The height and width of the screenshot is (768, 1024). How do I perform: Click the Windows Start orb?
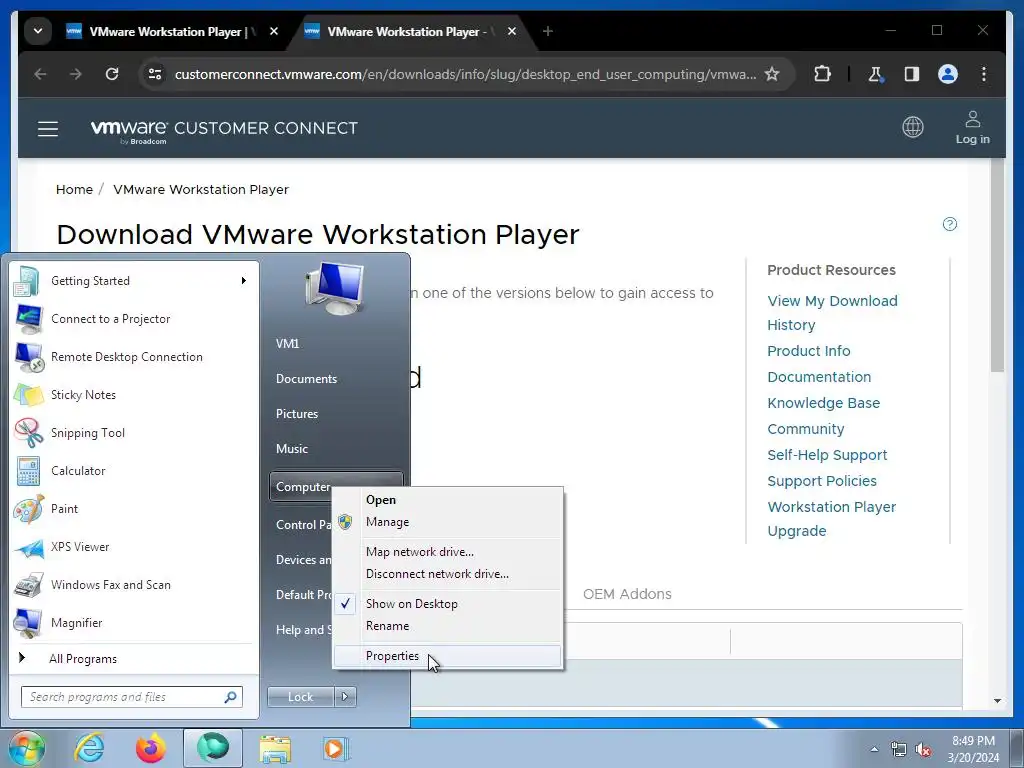[26, 748]
